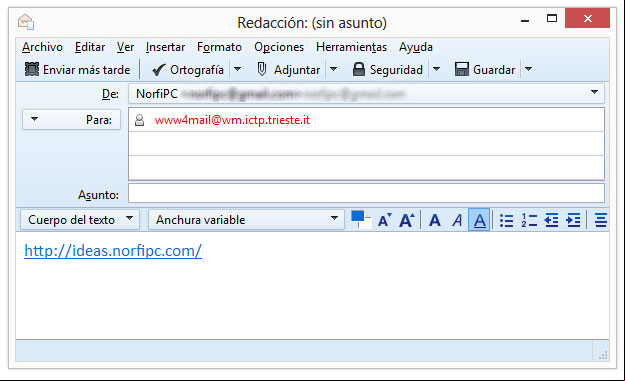Toggle bold text formatting
Screen dimensions: 625x381
click(435, 220)
